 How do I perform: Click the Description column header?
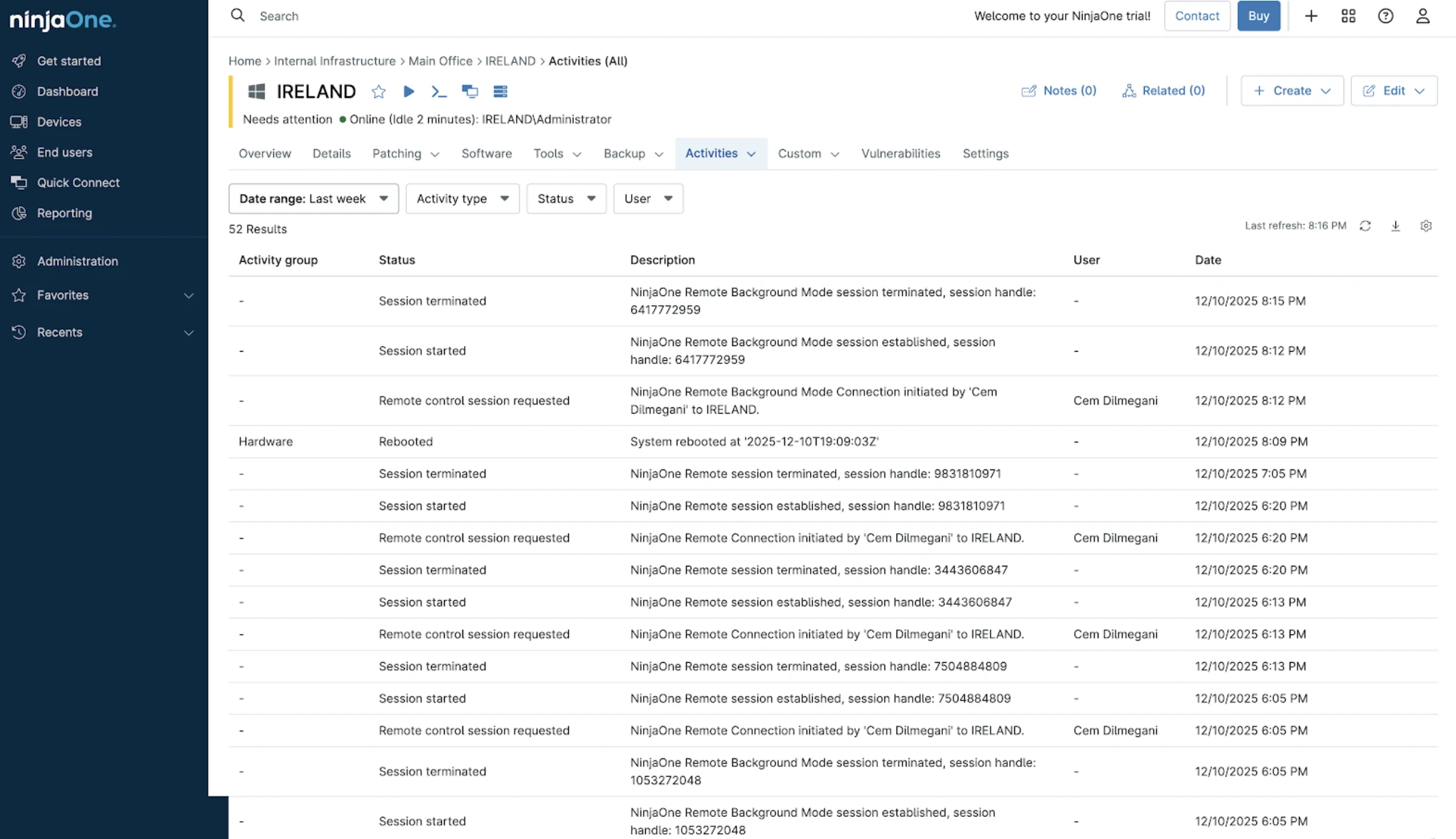662,260
